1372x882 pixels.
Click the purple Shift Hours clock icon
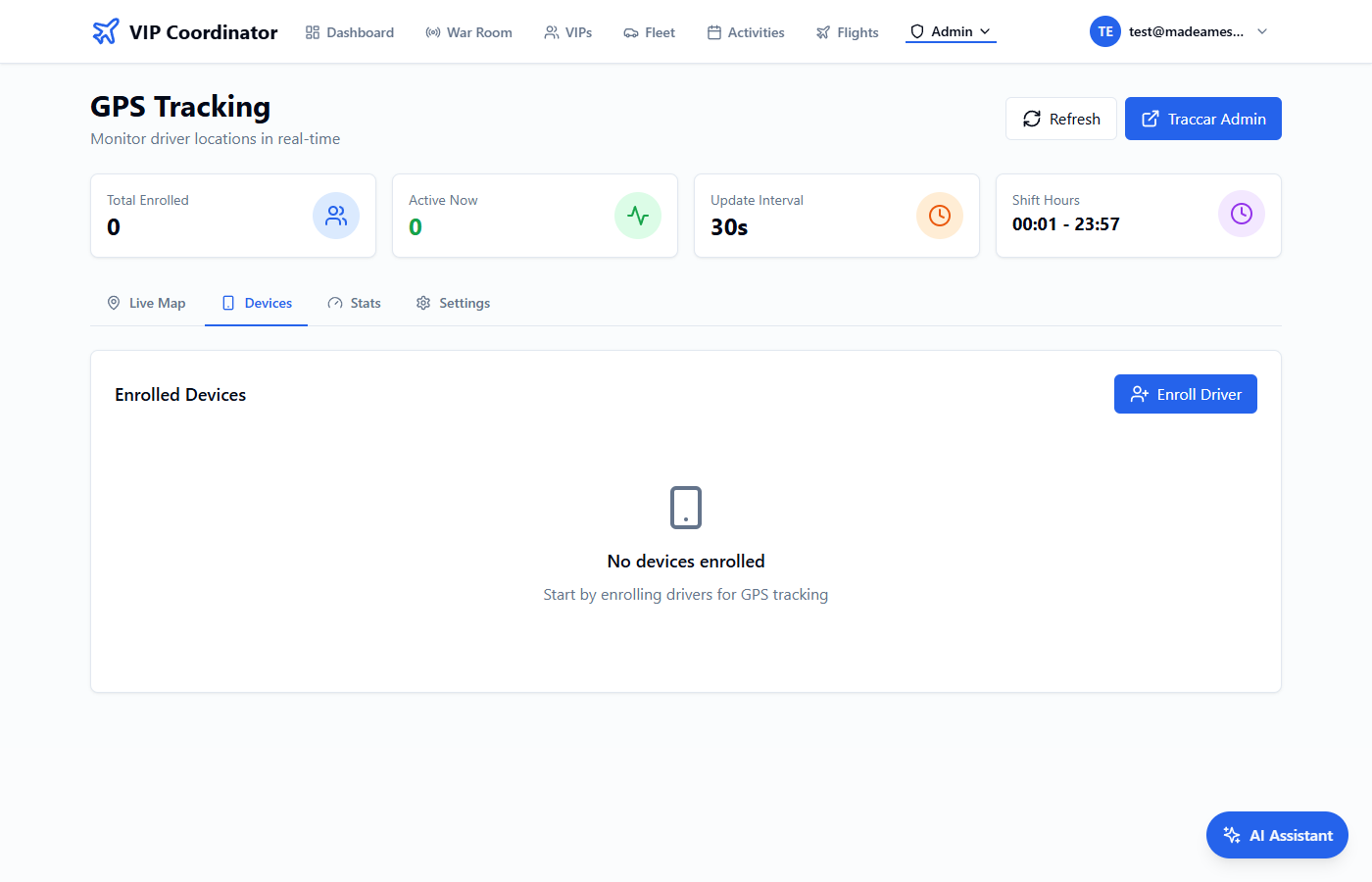click(x=1242, y=214)
